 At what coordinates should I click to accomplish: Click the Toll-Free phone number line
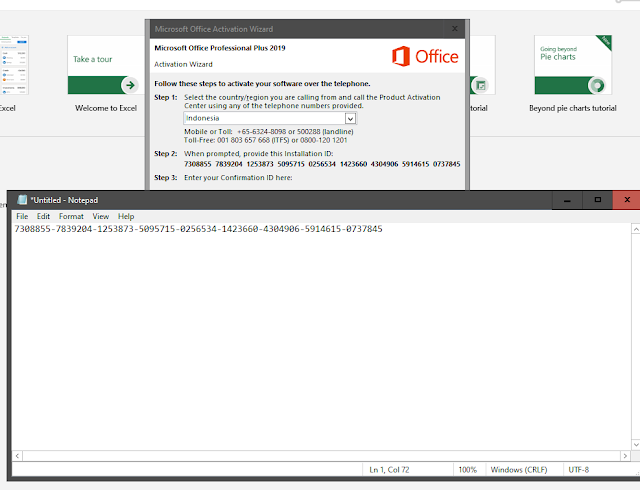click(265, 140)
